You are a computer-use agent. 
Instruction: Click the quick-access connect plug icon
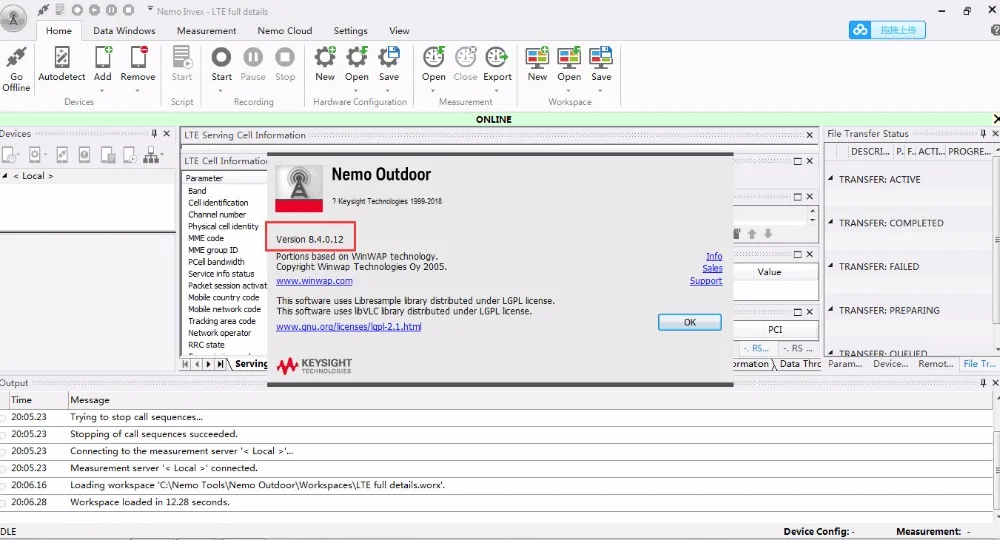click(x=43, y=10)
